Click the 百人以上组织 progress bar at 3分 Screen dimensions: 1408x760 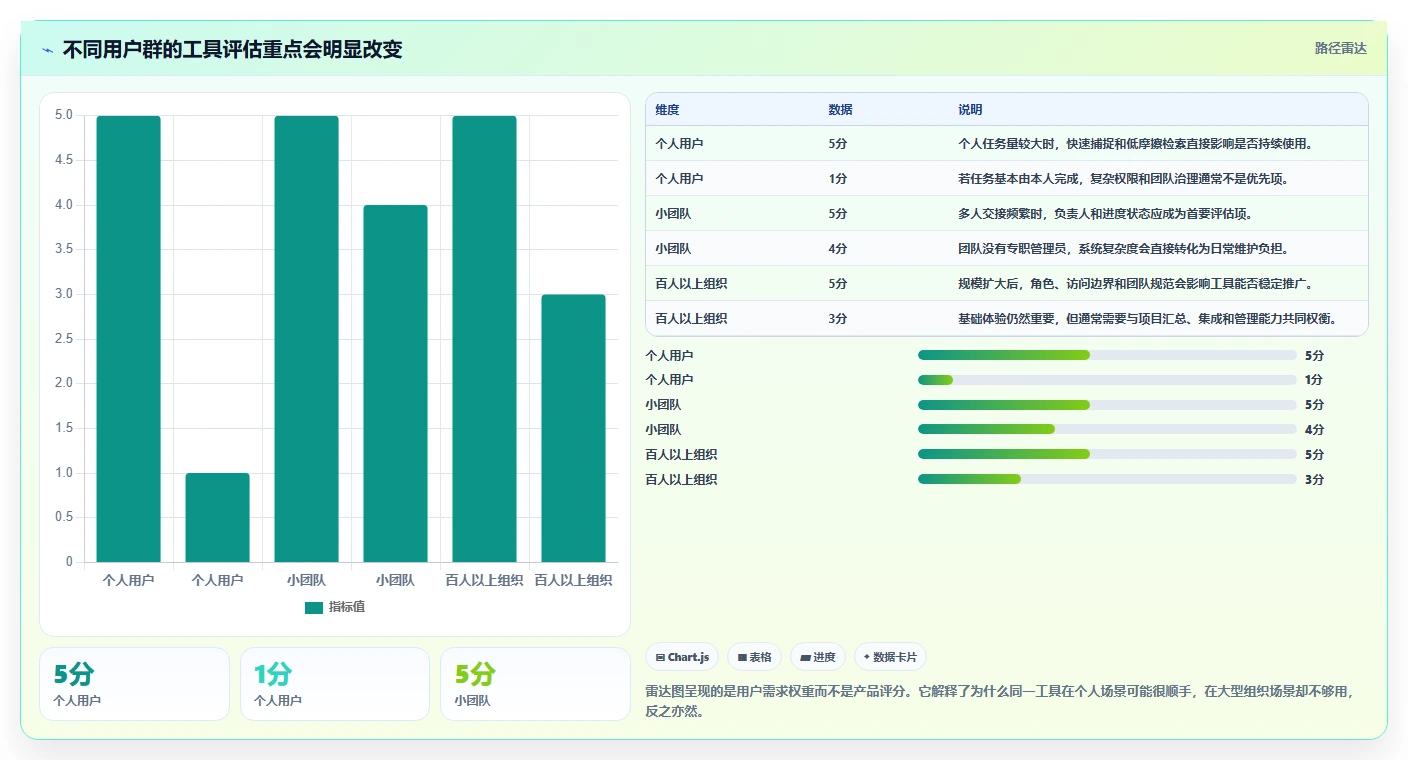pos(1107,480)
